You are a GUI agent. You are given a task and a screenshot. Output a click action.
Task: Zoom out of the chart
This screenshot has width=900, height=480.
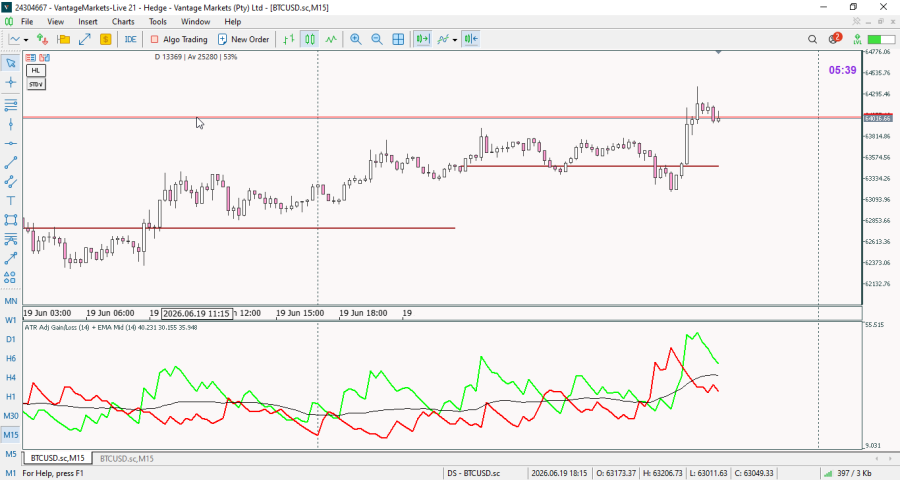[377, 39]
